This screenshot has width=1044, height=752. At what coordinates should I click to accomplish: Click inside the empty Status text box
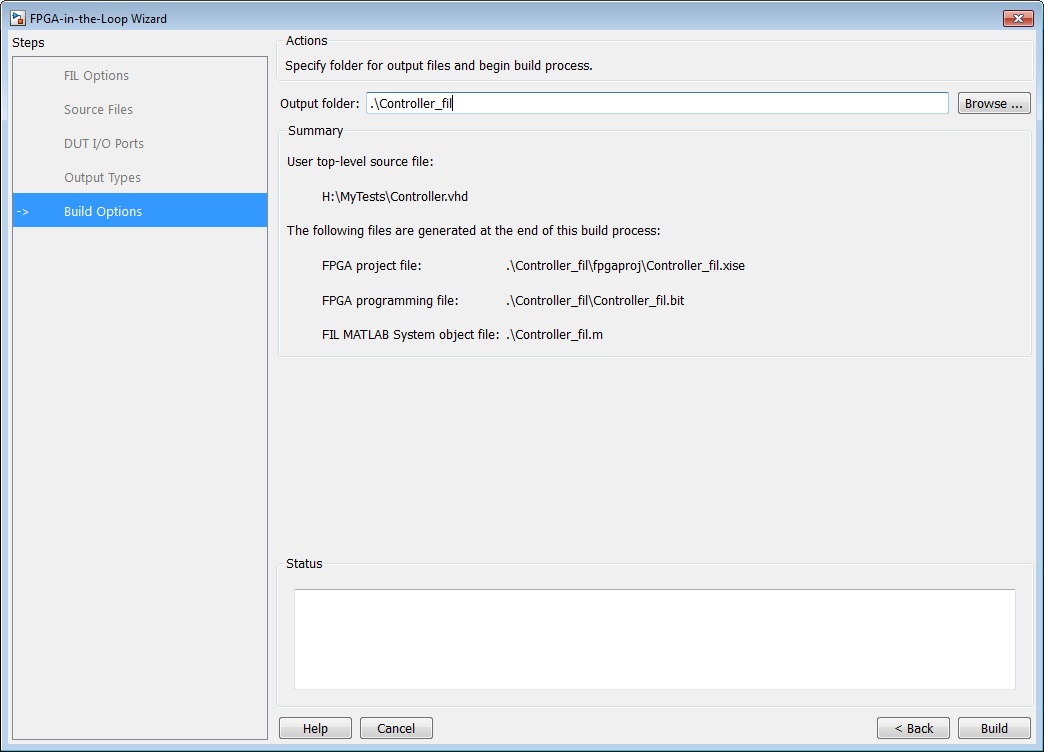click(654, 638)
